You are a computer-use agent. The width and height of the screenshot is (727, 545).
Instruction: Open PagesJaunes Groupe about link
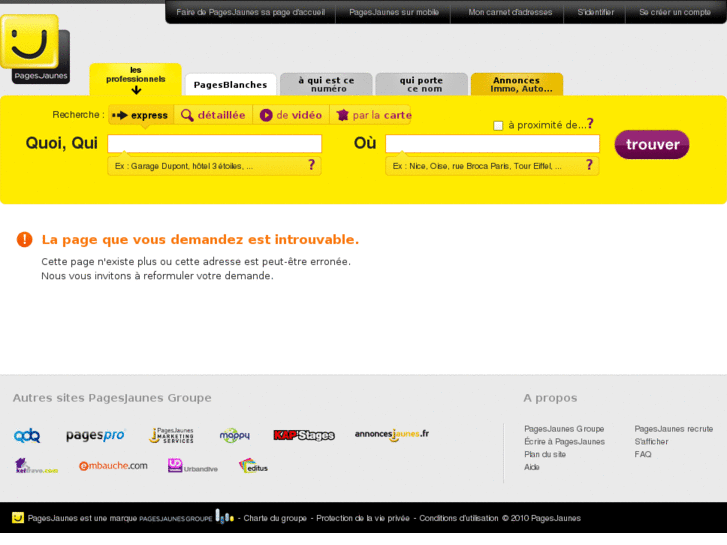(x=564, y=429)
